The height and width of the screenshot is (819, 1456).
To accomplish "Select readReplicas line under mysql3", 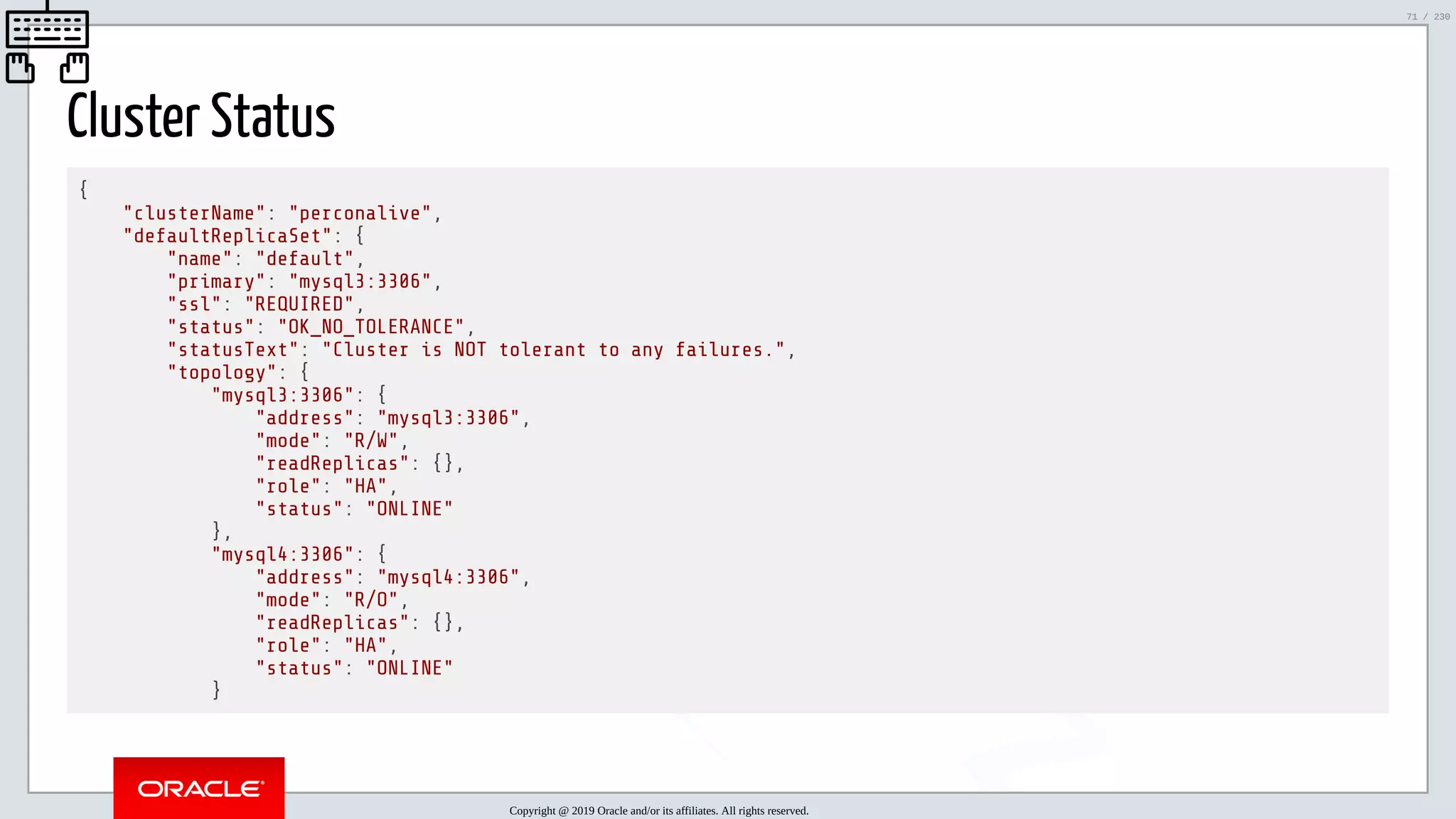I will (x=360, y=464).
